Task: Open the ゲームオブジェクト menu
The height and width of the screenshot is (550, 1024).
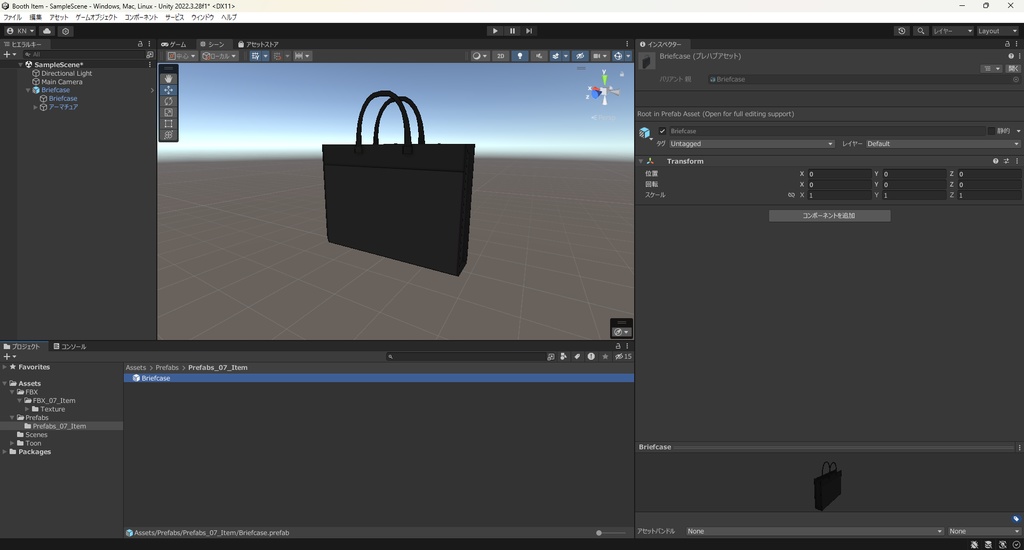Action: [96, 18]
